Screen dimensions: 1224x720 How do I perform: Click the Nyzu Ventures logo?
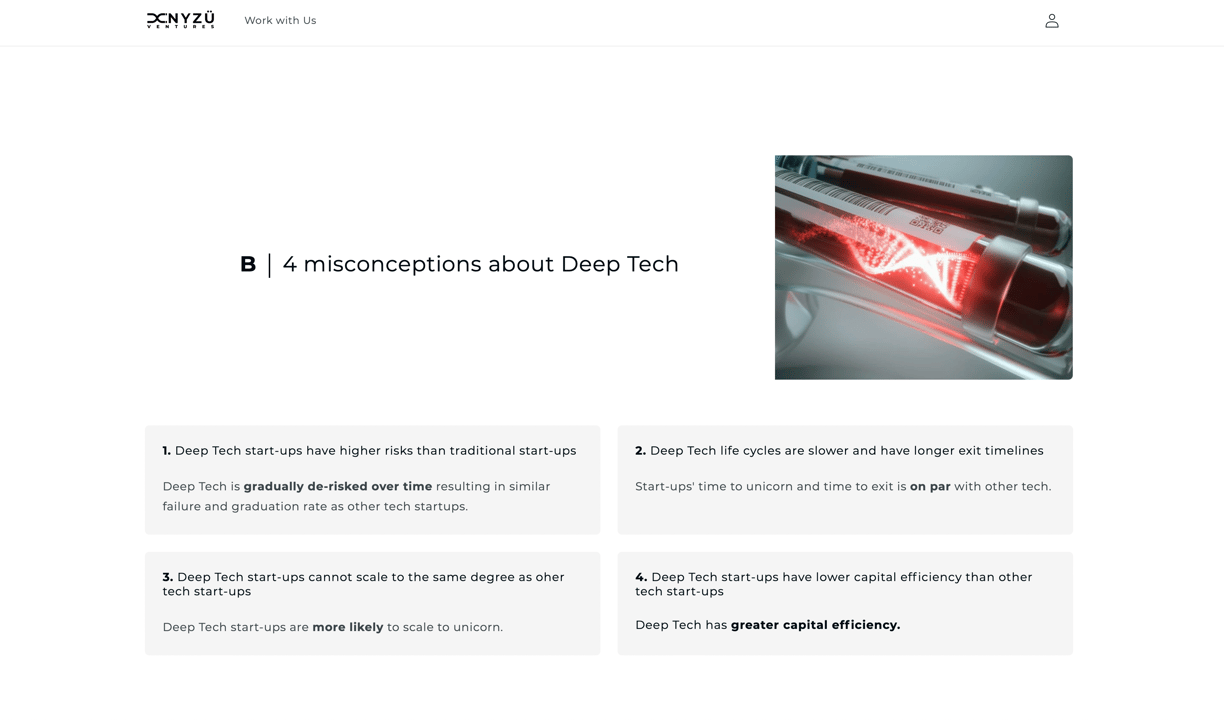pyautogui.click(x=180, y=20)
